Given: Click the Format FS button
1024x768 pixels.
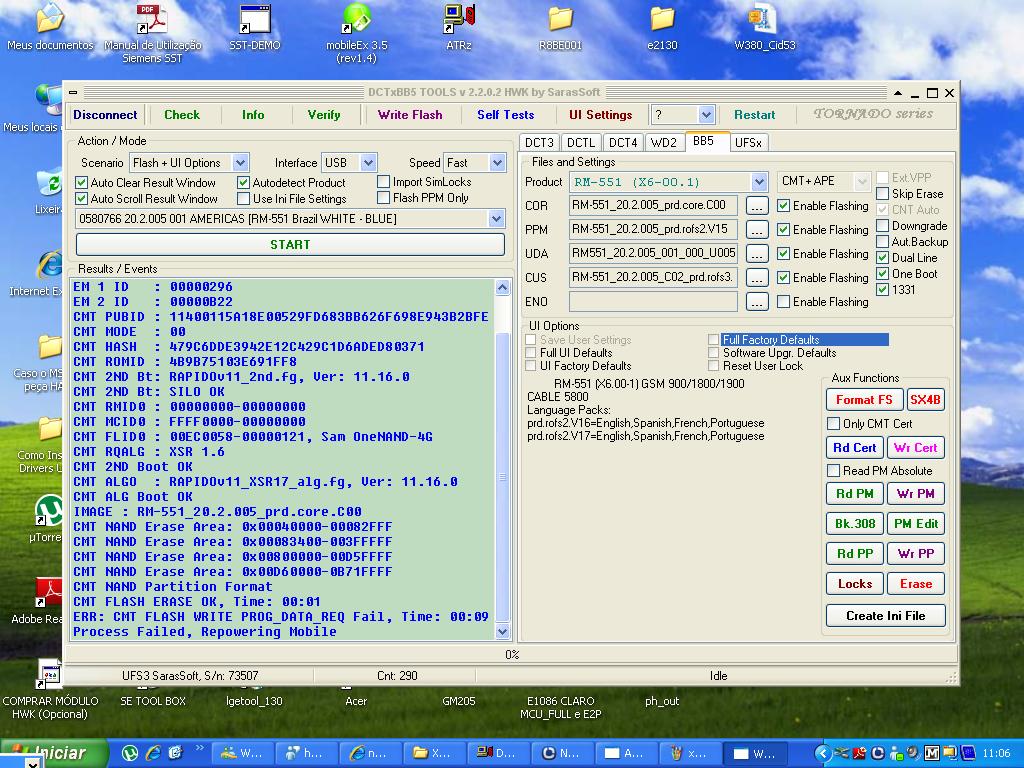Looking at the screenshot, I should pyautogui.click(x=864, y=400).
